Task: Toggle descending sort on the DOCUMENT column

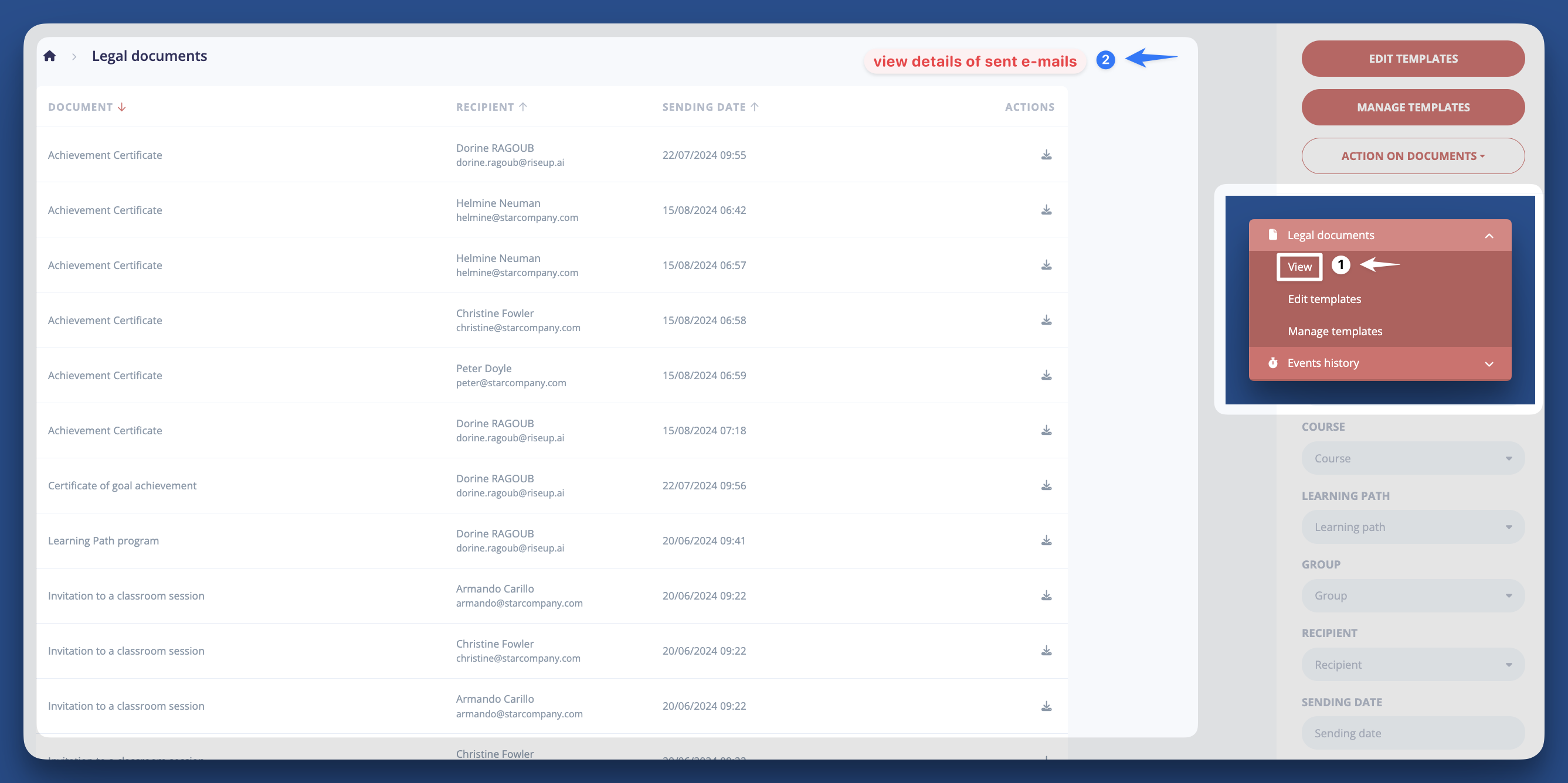Action: (121, 107)
